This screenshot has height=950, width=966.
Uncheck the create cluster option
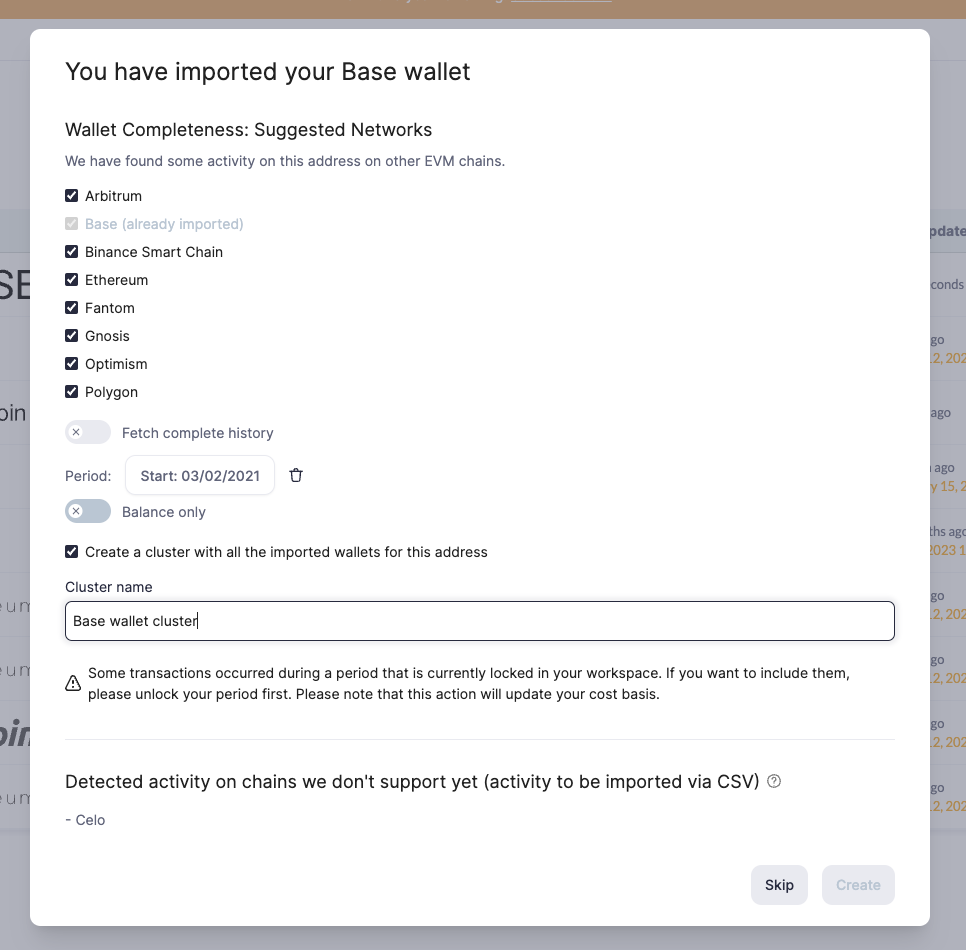pyautogui.click(x=71, y=551)
